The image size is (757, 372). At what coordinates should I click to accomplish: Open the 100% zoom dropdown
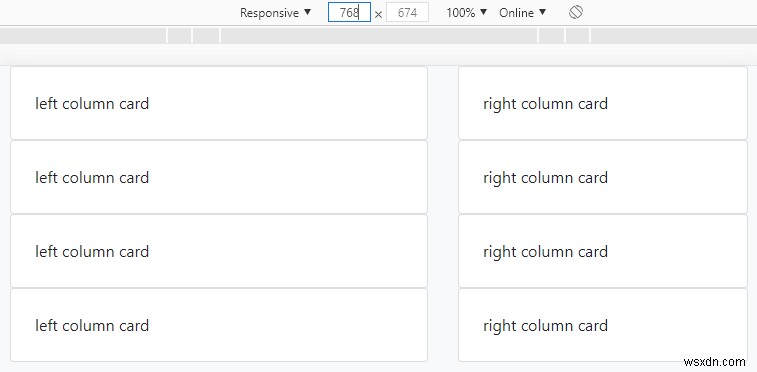tap(466, 13)
